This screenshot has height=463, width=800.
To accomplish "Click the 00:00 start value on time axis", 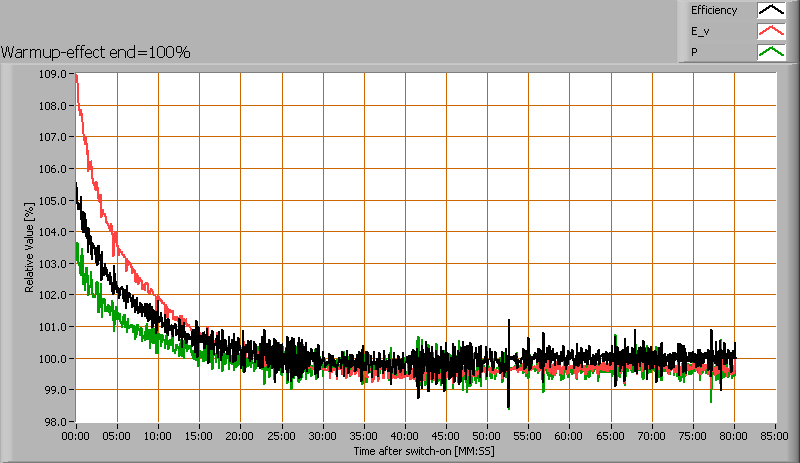I will point(76,436).
